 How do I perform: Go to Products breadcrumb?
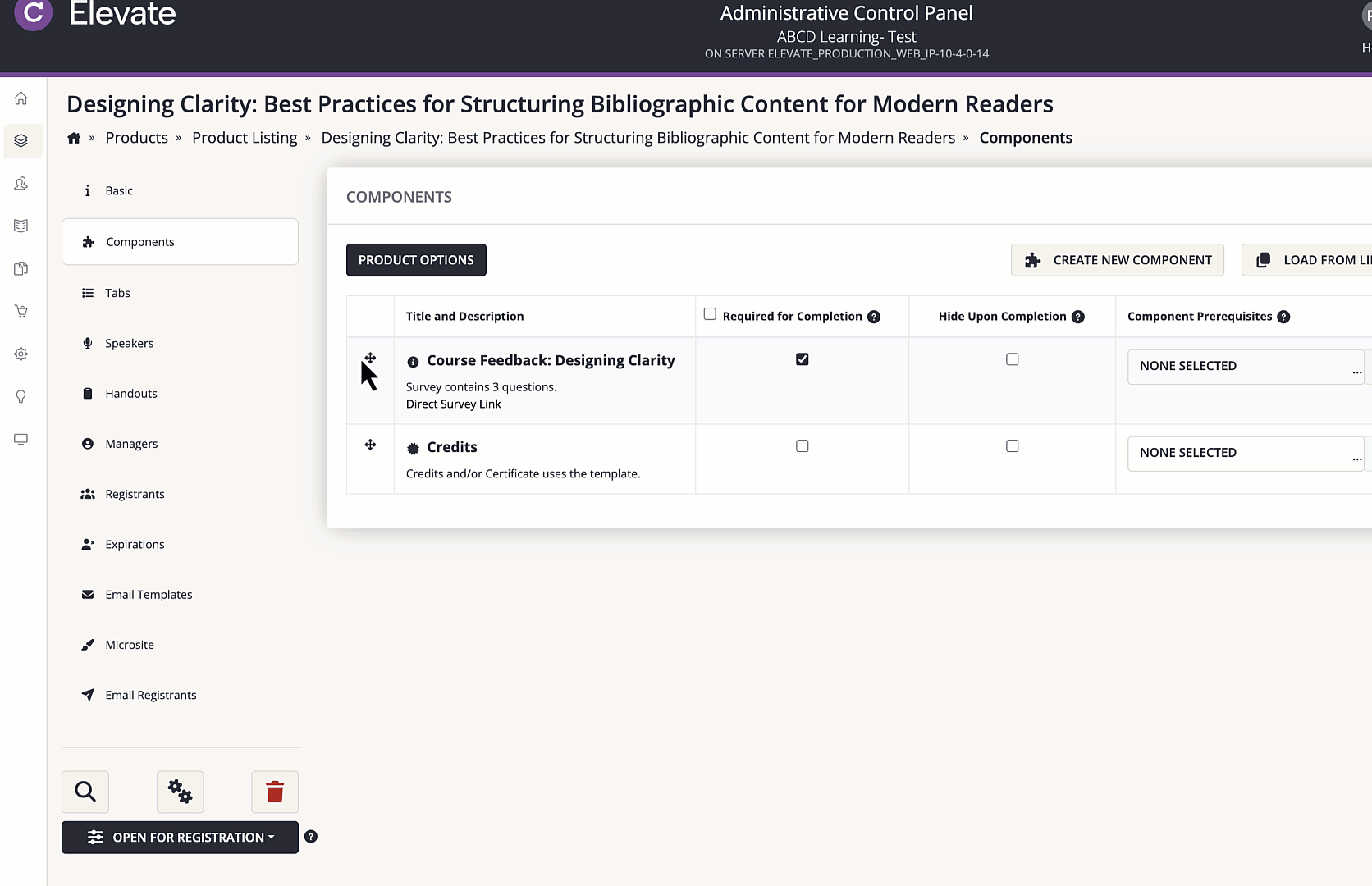(x=136, y=138)
